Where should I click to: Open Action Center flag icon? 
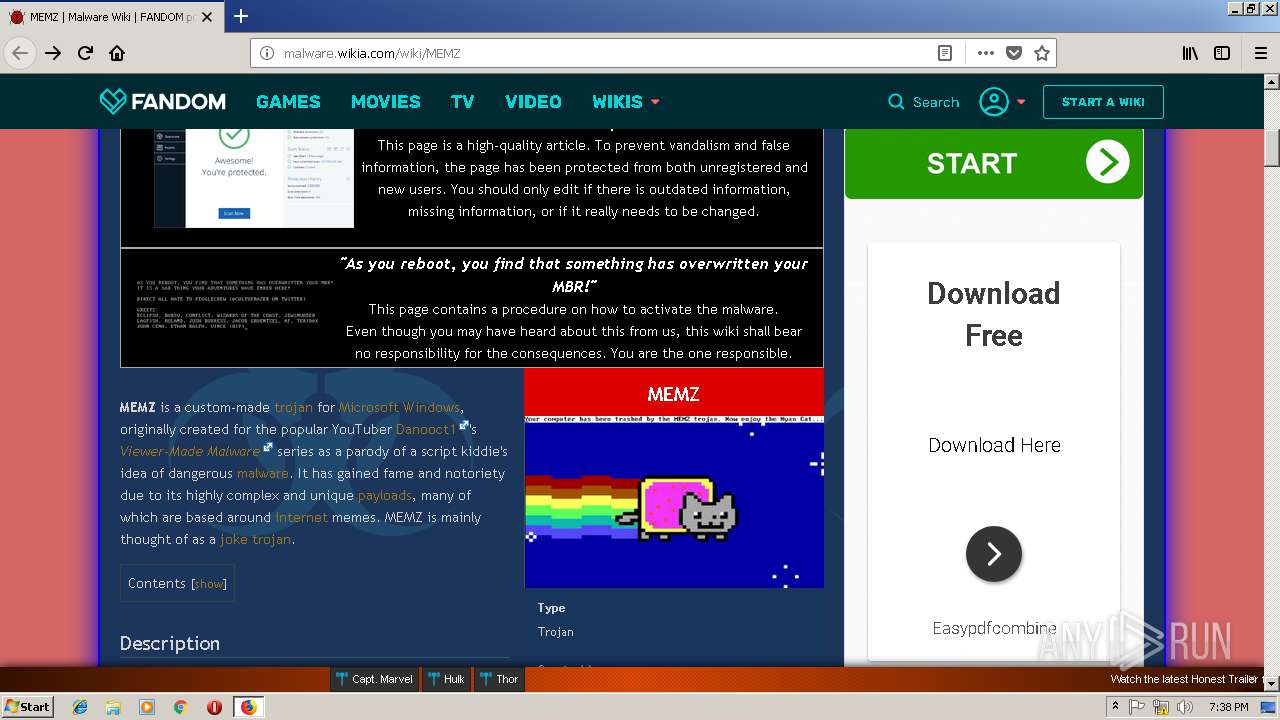(1137, 707)
